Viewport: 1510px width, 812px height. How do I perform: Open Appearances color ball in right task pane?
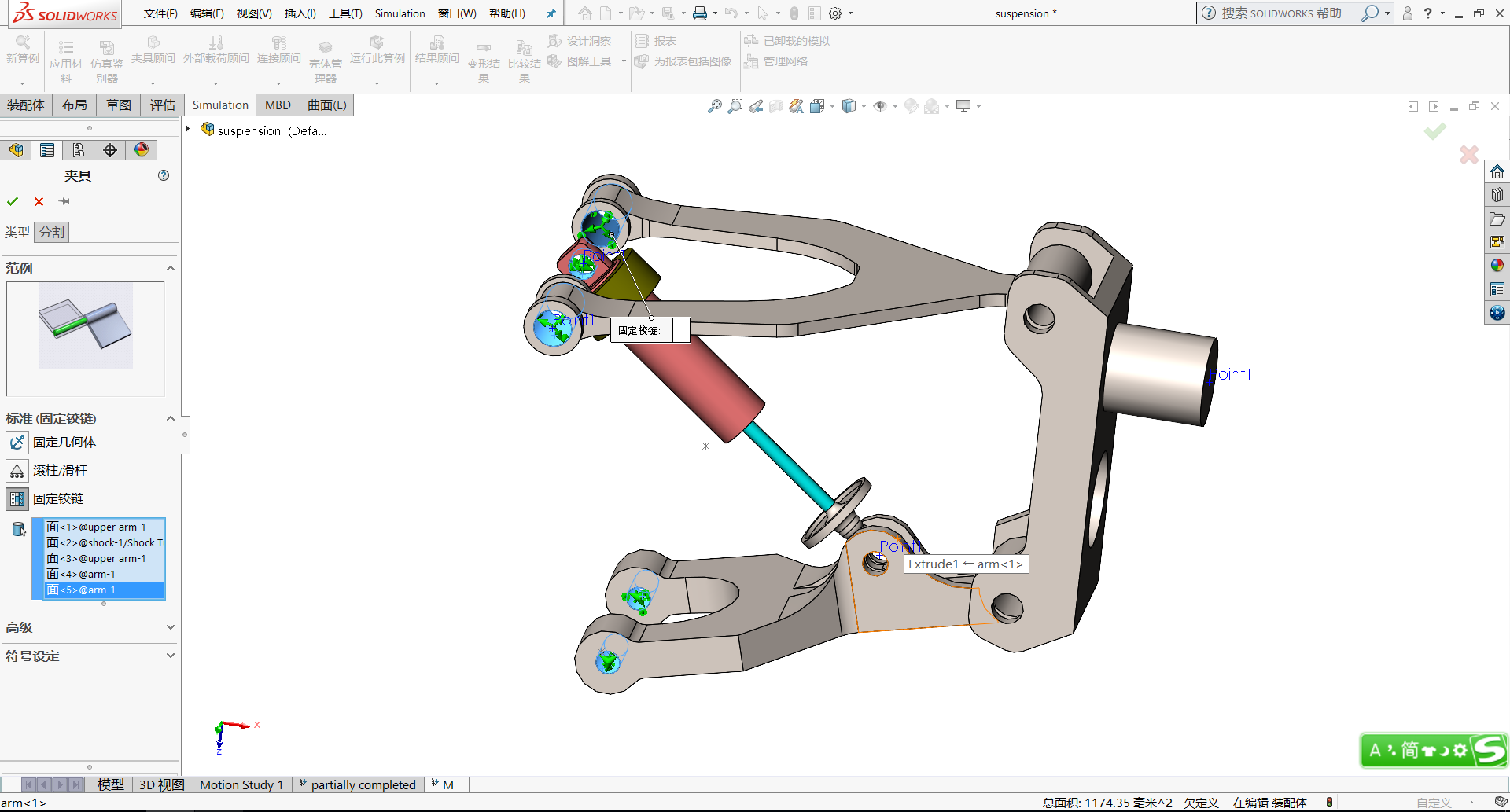click(1497, 266)
